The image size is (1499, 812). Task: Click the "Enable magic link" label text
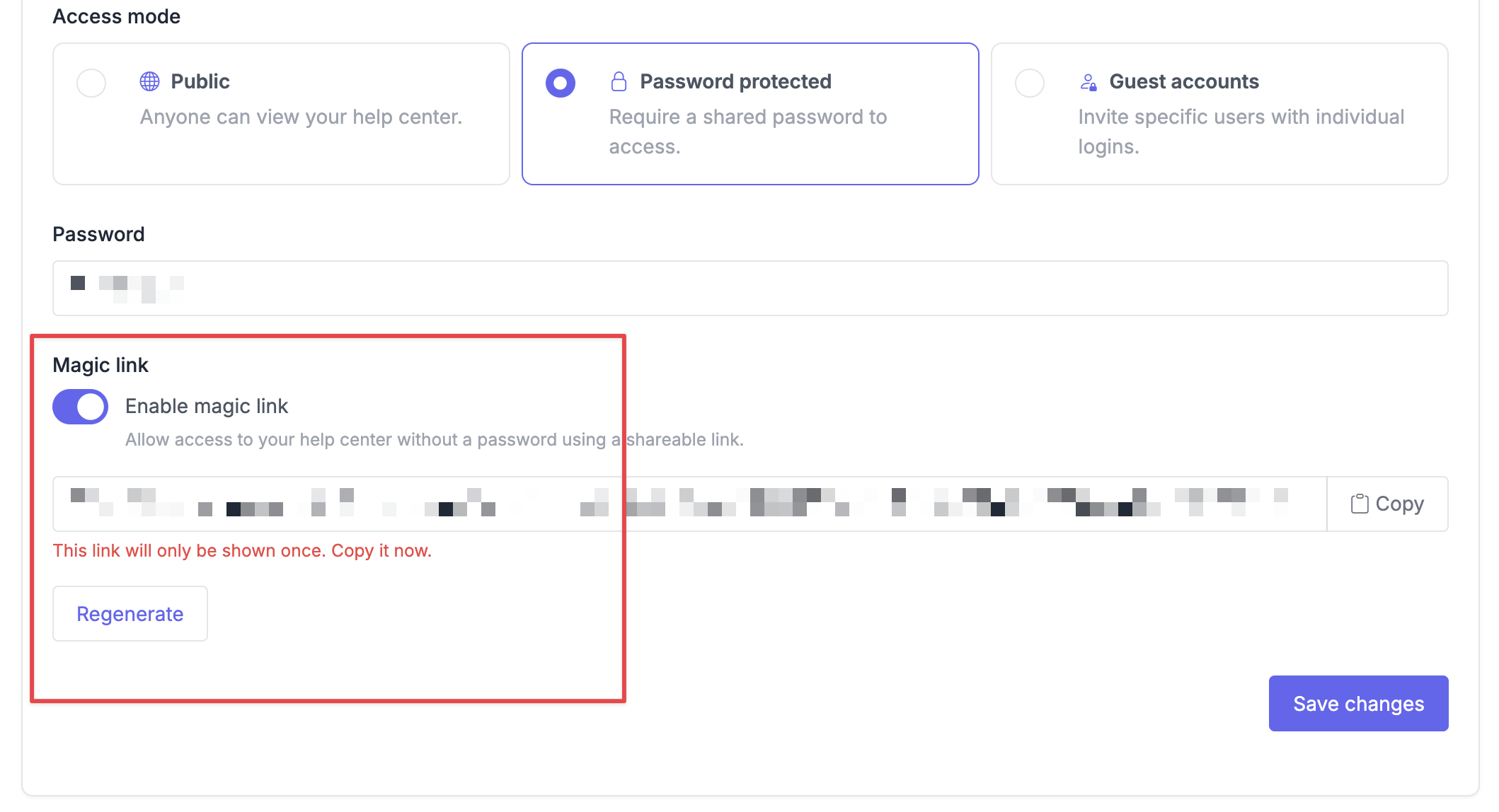207,406
